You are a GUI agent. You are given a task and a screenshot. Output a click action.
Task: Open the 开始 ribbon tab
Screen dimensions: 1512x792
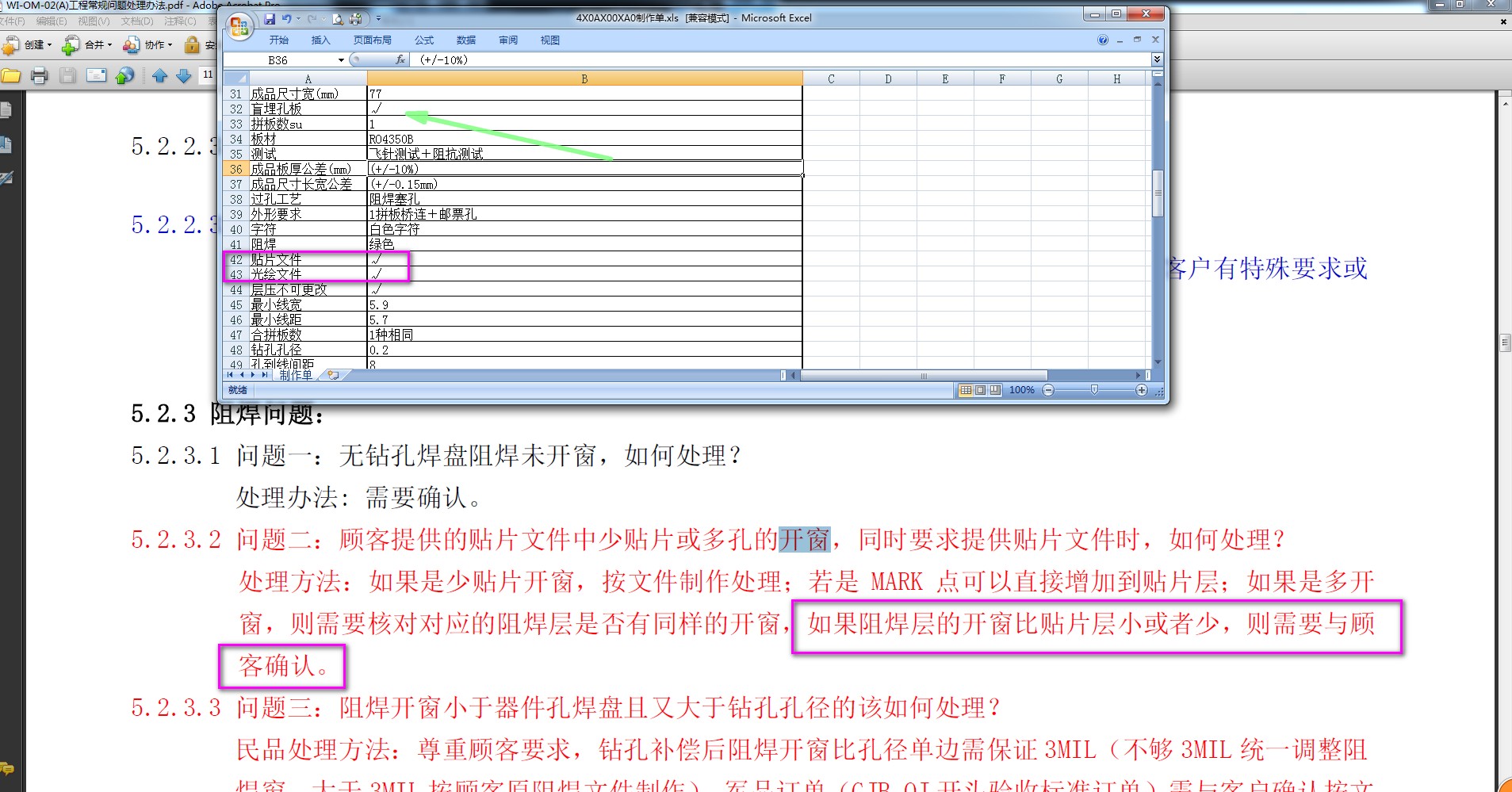(278, 40)
